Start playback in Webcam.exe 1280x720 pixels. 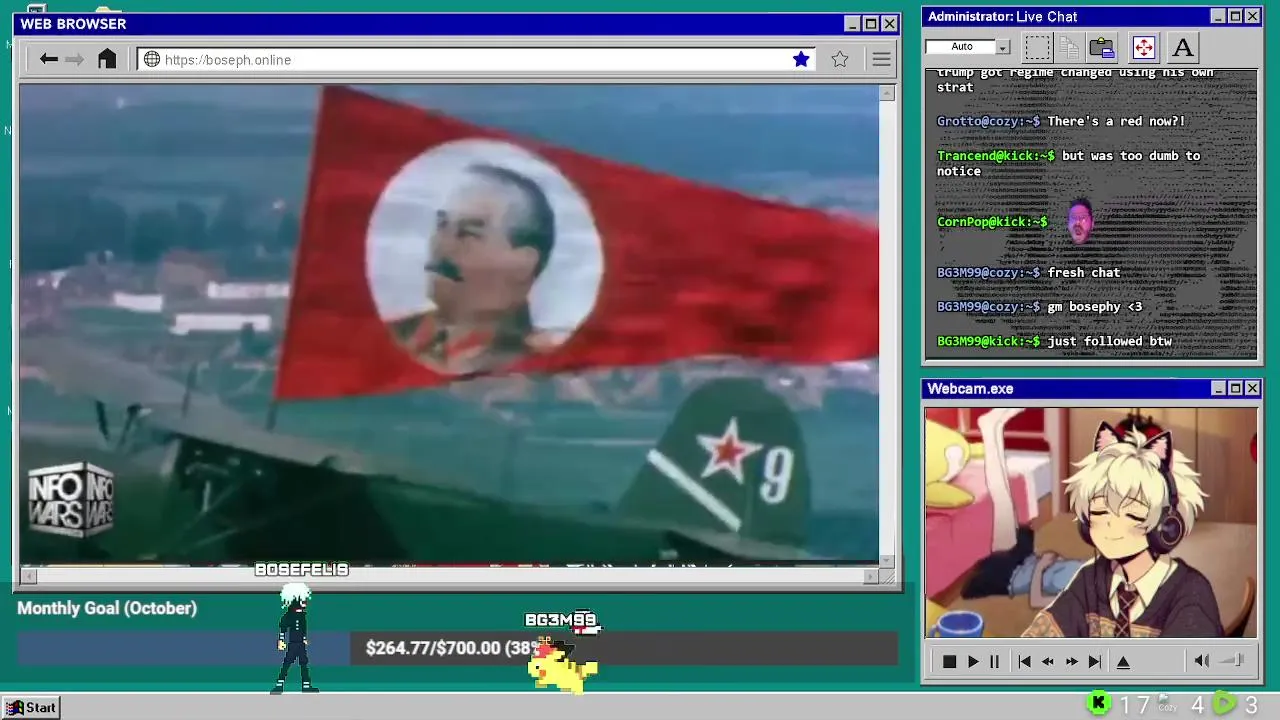tap(973, 661)
